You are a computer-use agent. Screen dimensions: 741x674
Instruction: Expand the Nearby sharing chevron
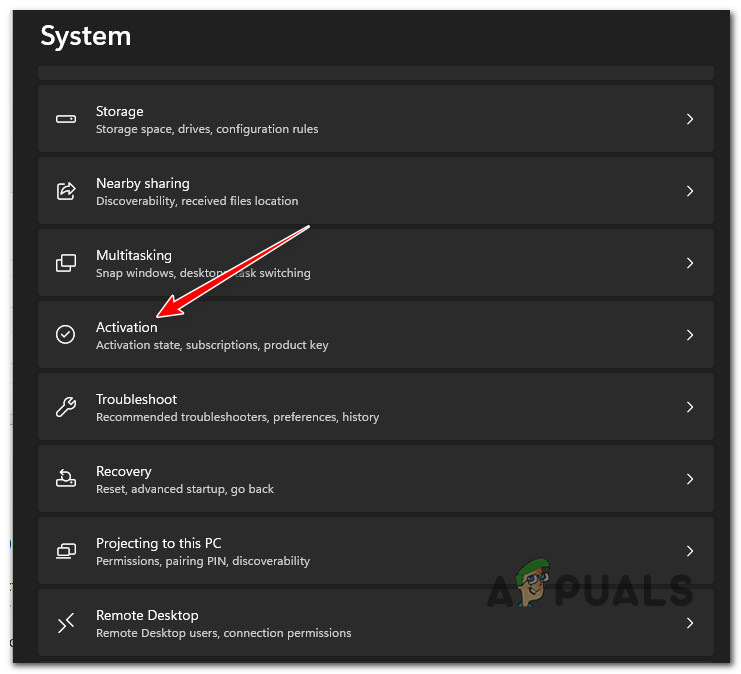point(690,191)
